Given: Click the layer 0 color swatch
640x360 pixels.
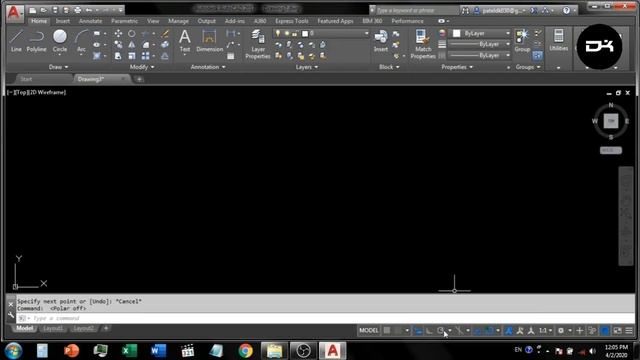Looking at the screenshot, I should point(305,33).
